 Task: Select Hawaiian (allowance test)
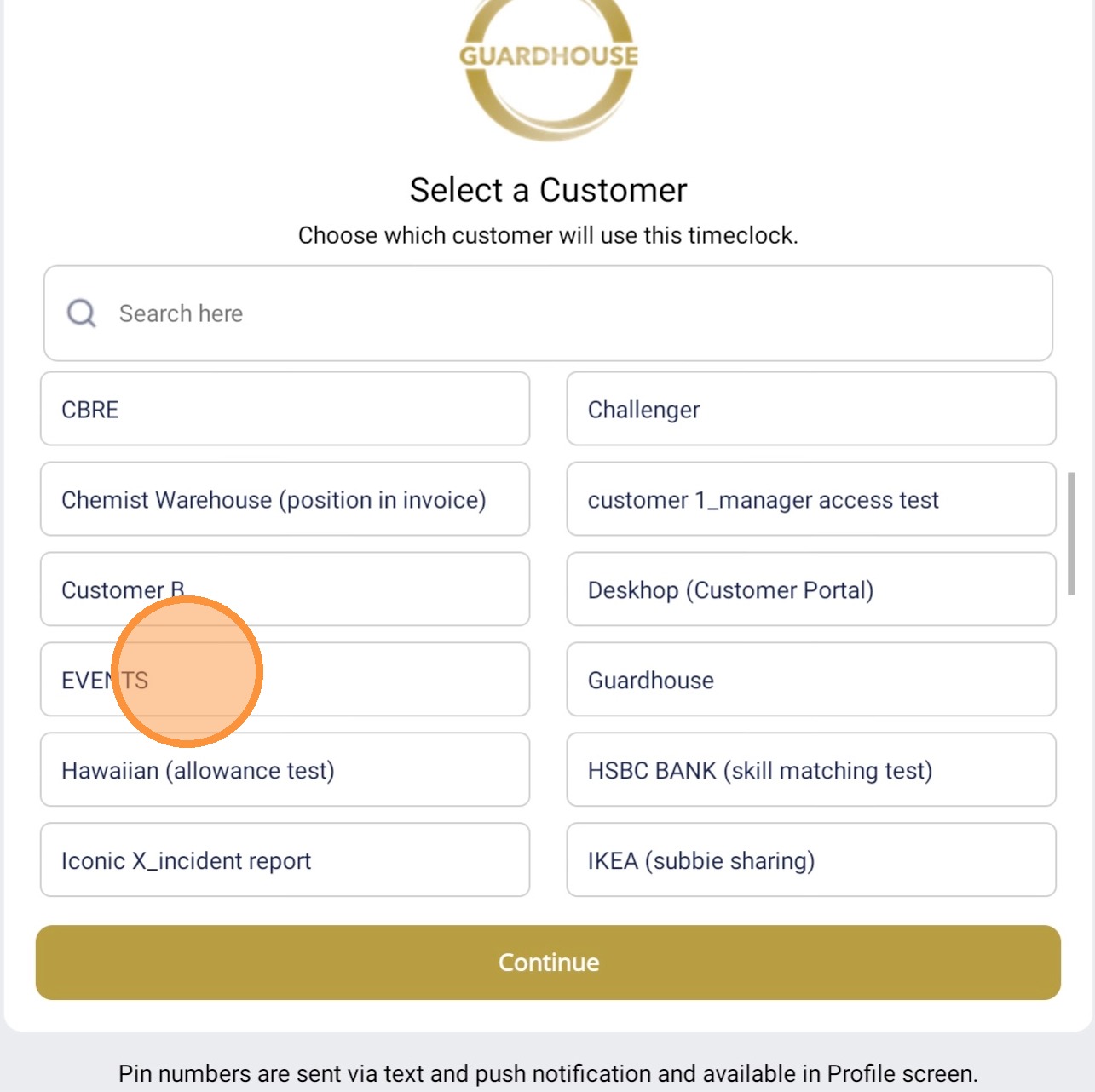285,770
